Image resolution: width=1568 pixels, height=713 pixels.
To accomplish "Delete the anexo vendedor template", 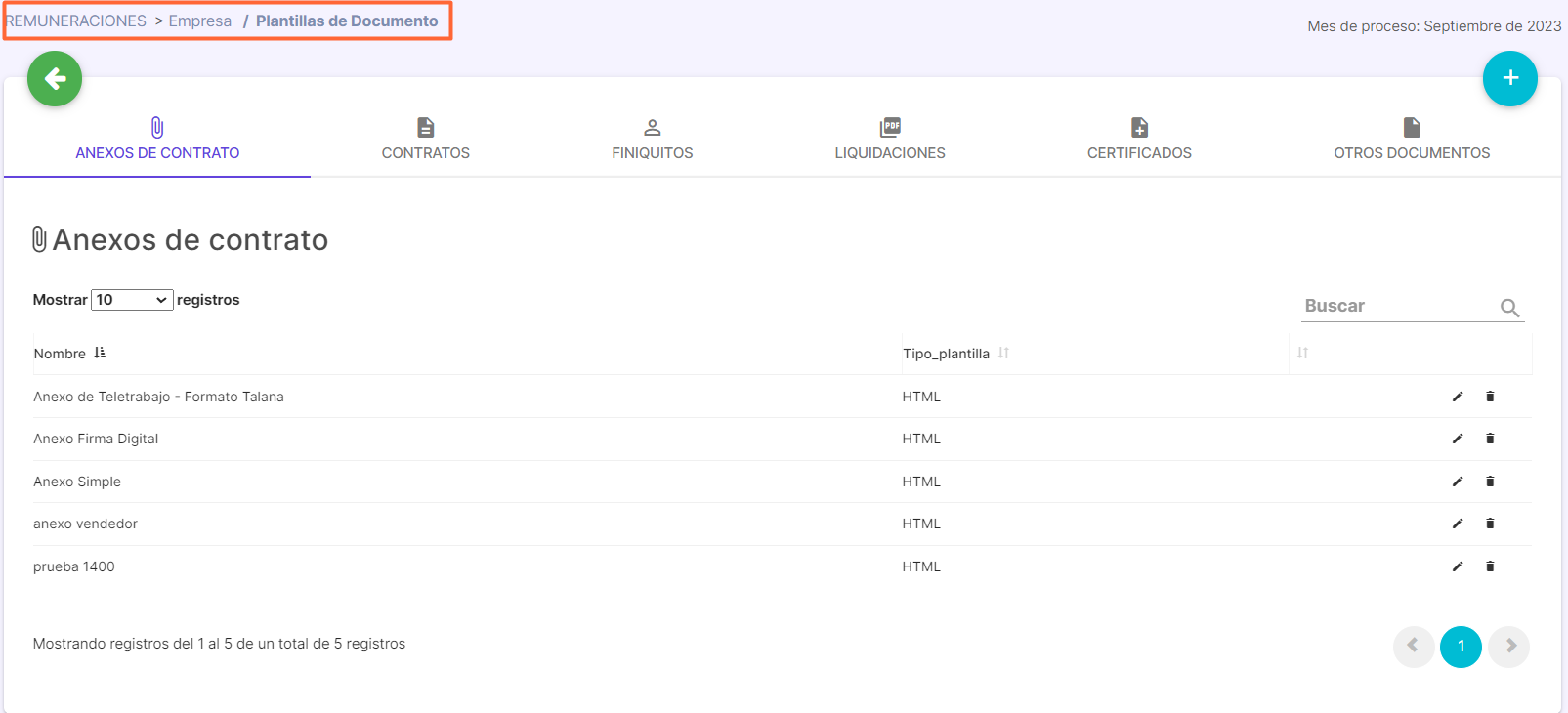I will tap(1490, 524).
